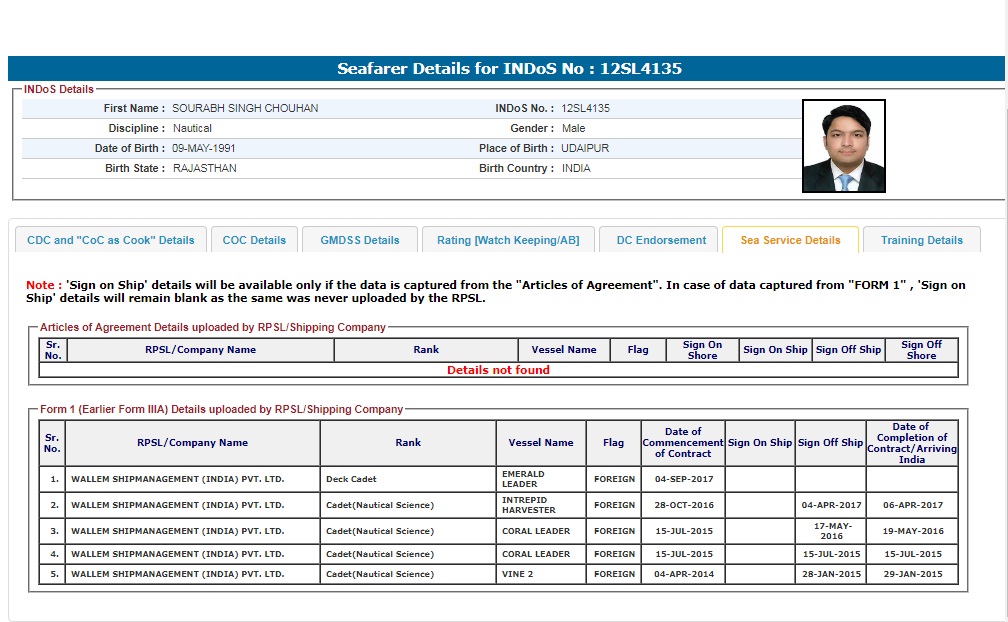Go to the DC Endorsement tab
Viewport: 1008px width, 622px height.
click(661, 240)
